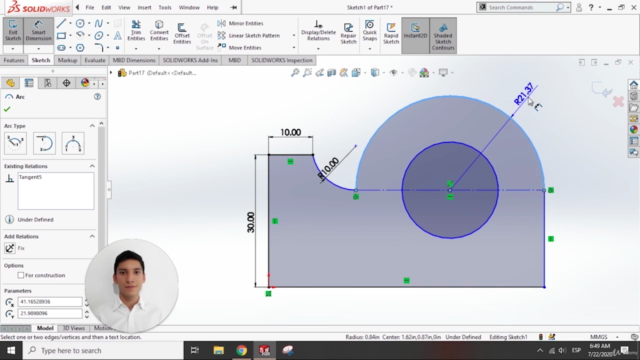The height and width of the screenshot is (360, 640).
Task: Toggle Instant2D mode
Action: [x=415, y=31]
